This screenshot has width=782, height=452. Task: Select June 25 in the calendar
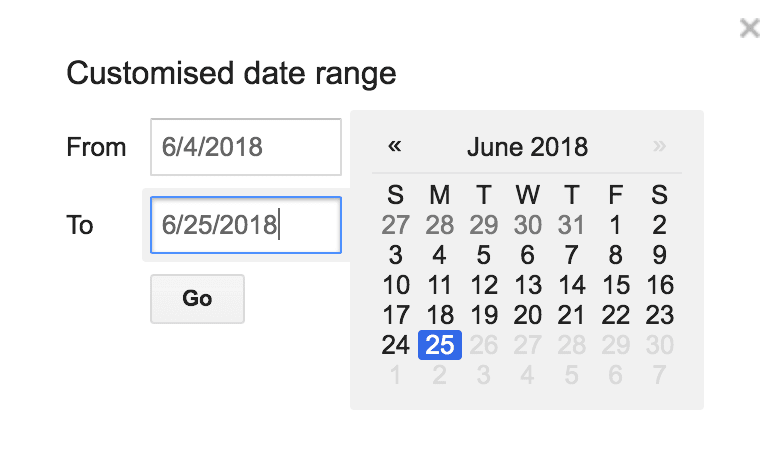tap(440, 345)
